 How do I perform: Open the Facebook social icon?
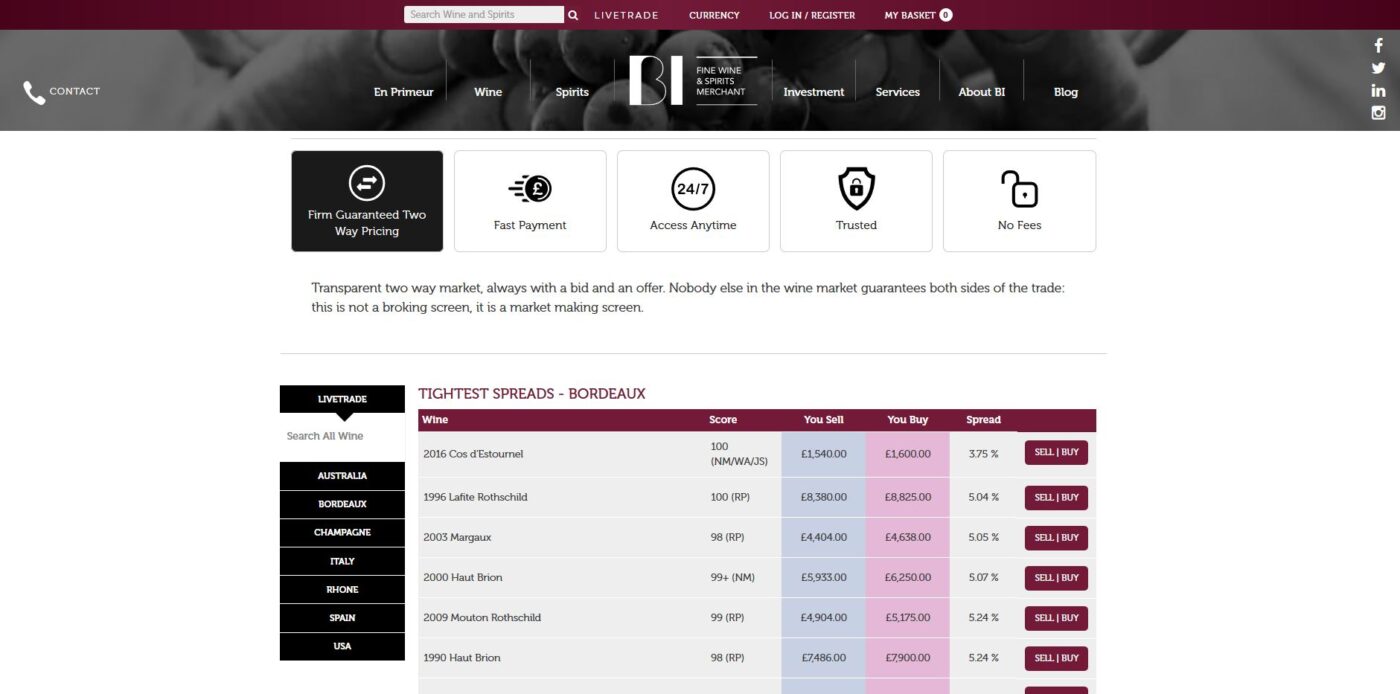pyautogui.click(x=1378, y=46)
